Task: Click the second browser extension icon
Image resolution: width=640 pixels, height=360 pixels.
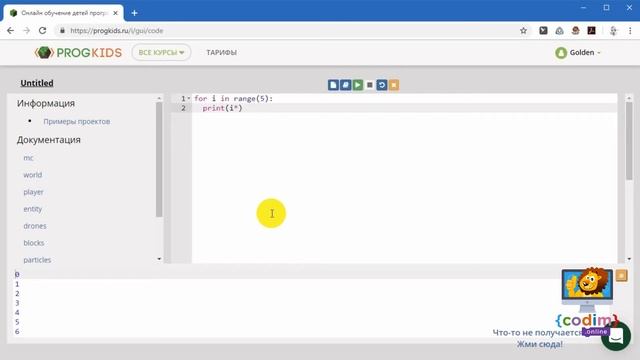Action: tap(559, 31)
